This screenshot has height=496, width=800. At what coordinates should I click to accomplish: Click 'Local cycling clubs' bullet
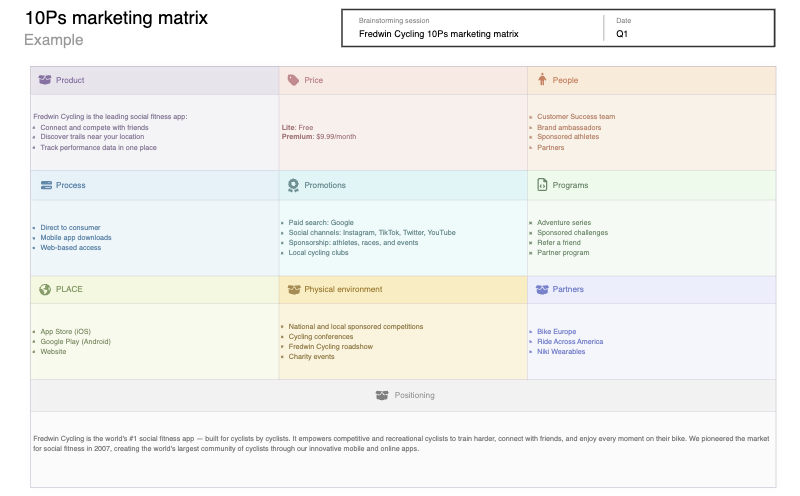(x=318, y=253)
